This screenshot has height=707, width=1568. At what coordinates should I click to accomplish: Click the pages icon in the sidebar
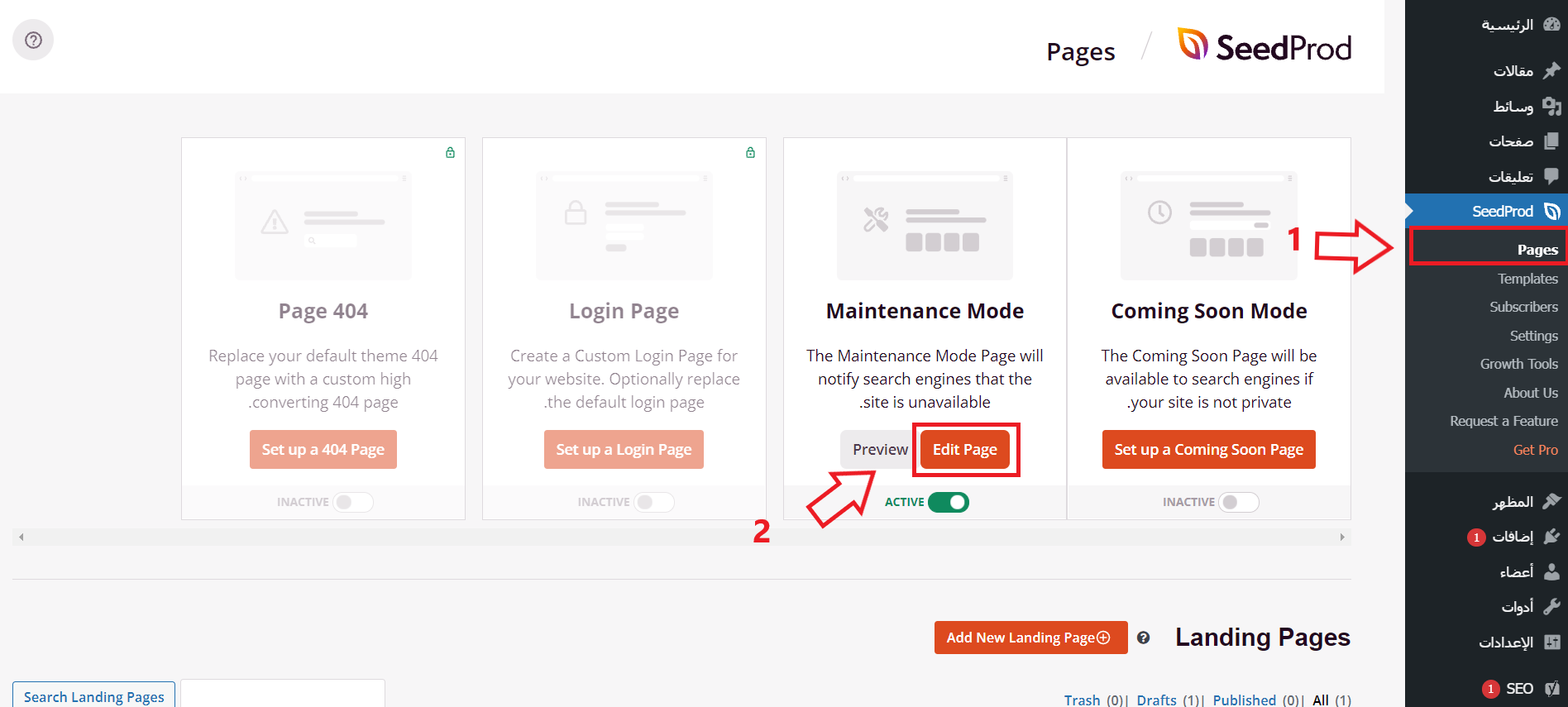coord(1551,141)
